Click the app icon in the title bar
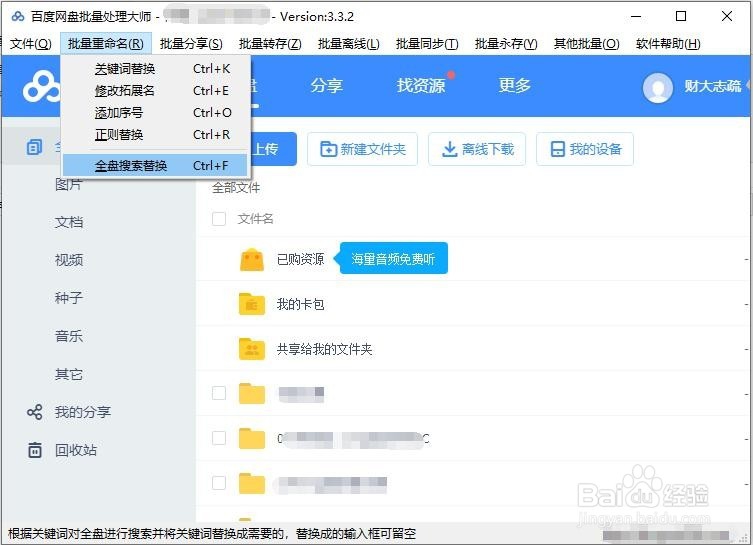The height and width of the screenshot is (545, 753). tap(18, 16)
